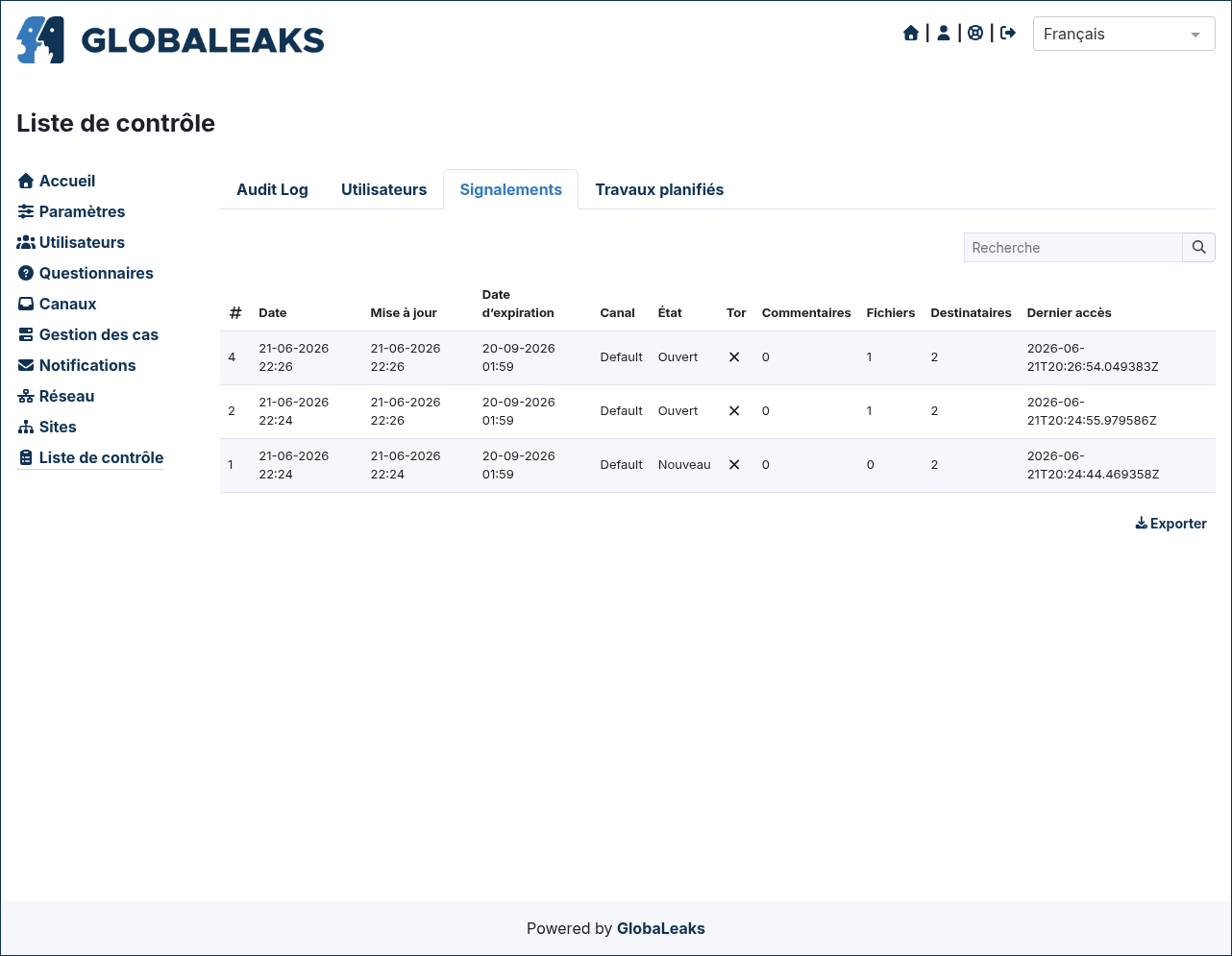Switch to the Audit Log tab
The image size is (1232, 956).
click(272, 189)
